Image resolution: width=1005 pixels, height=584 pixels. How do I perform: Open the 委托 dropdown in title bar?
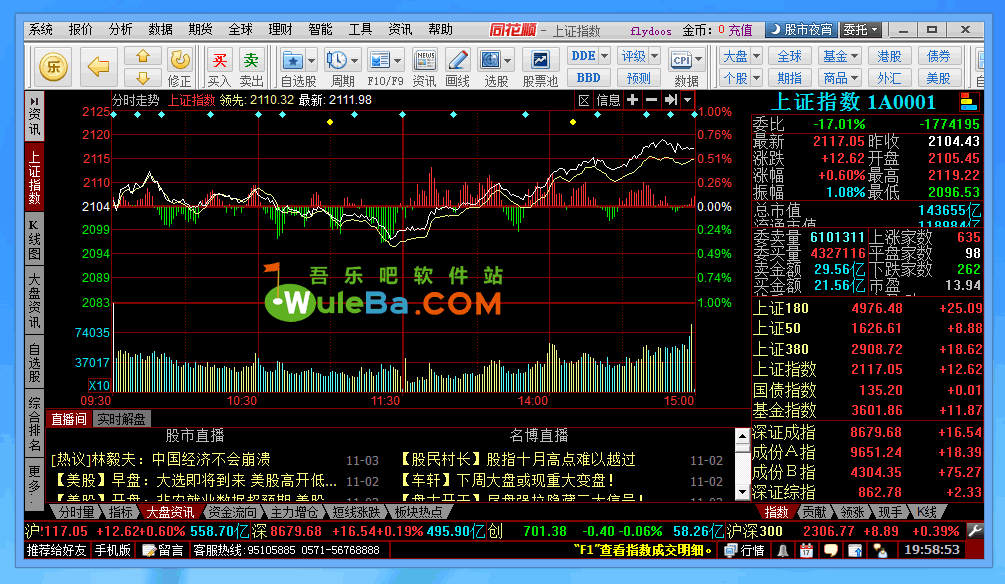pos(861,29)
